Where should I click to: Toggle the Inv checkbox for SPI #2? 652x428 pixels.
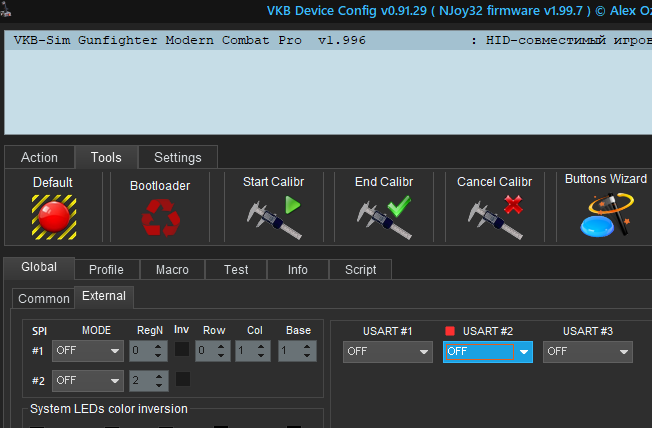point(182,379)
